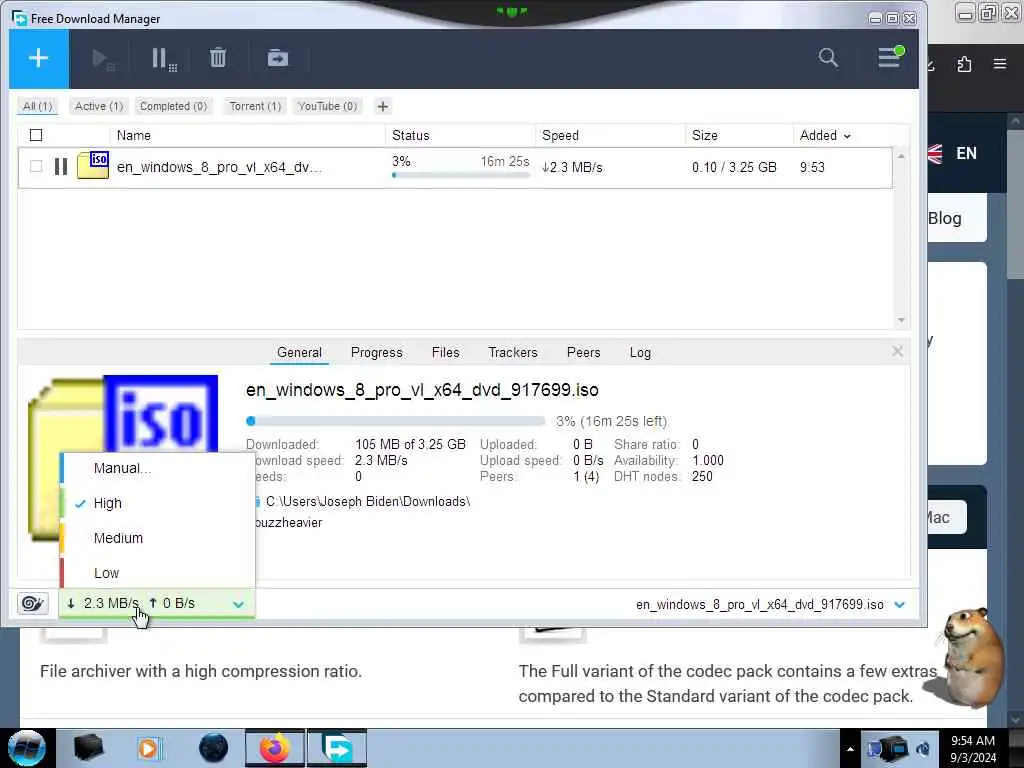Delete selected download with trash icon
The height and width of the screenshot is (768, 1024).
(x=217, y=58)
